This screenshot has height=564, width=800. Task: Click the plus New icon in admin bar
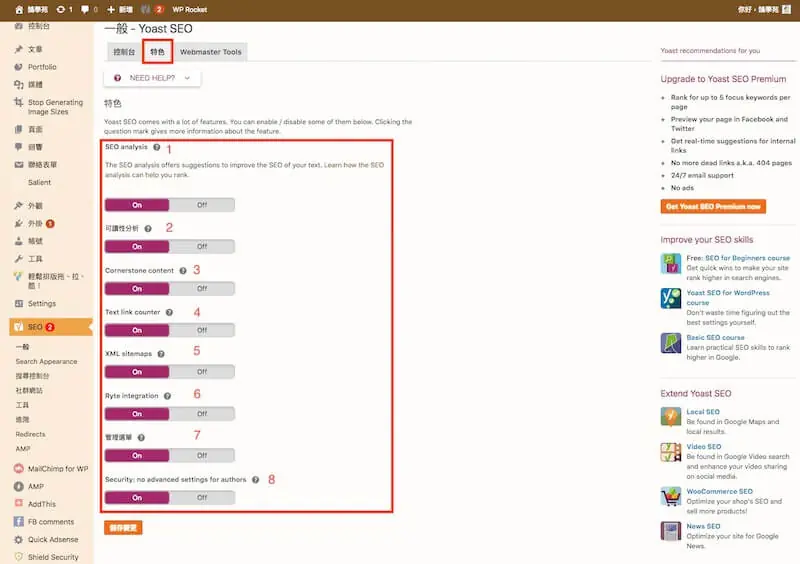111,9
